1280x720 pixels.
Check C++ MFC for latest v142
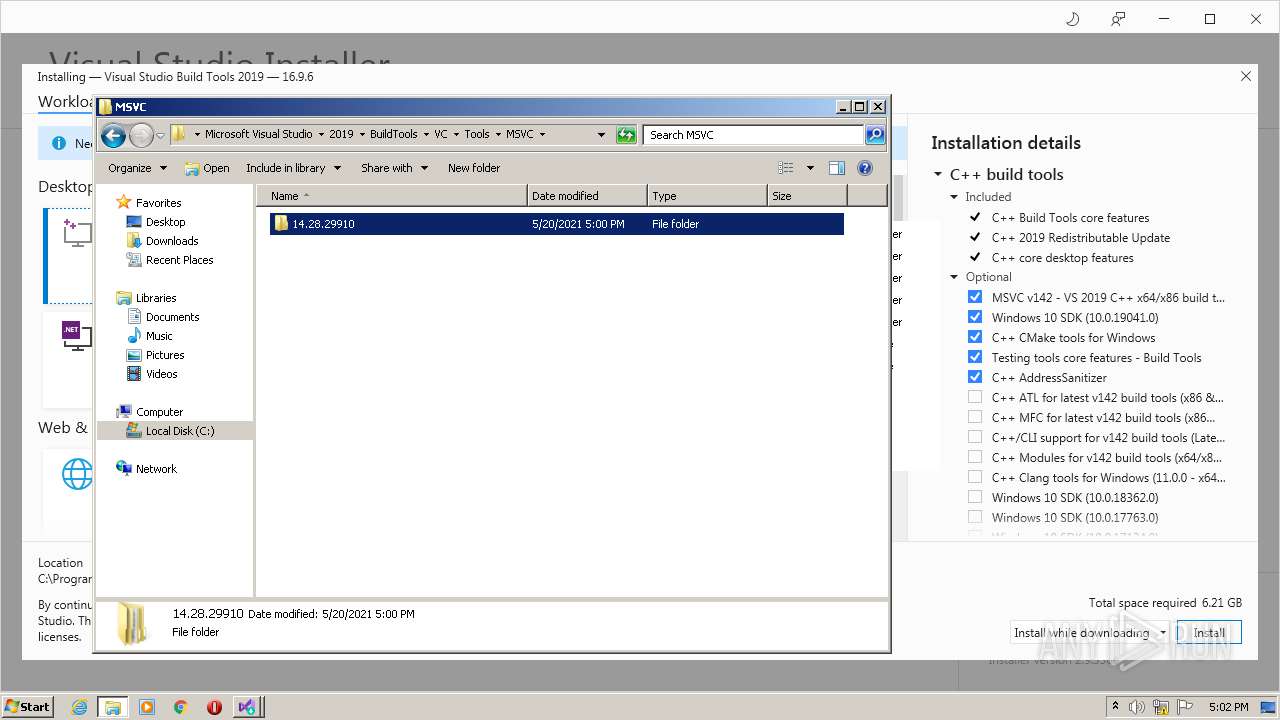[975, 417]
